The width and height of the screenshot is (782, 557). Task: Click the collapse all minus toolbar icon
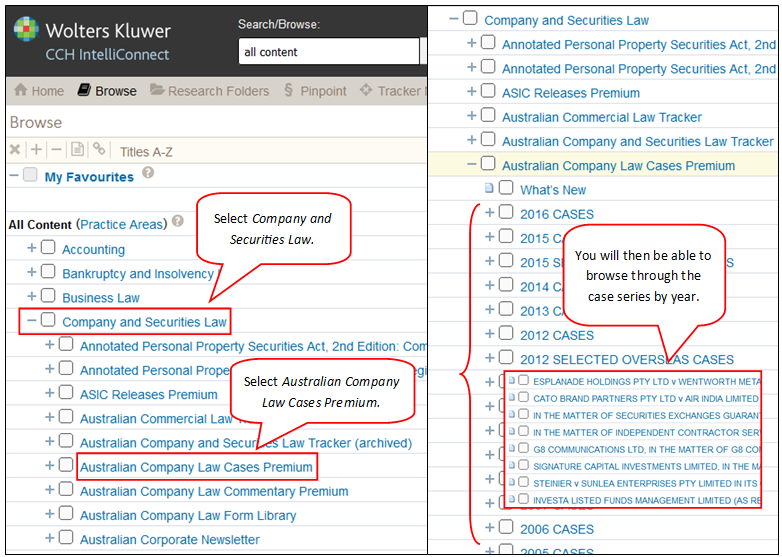tap(56, 149)
